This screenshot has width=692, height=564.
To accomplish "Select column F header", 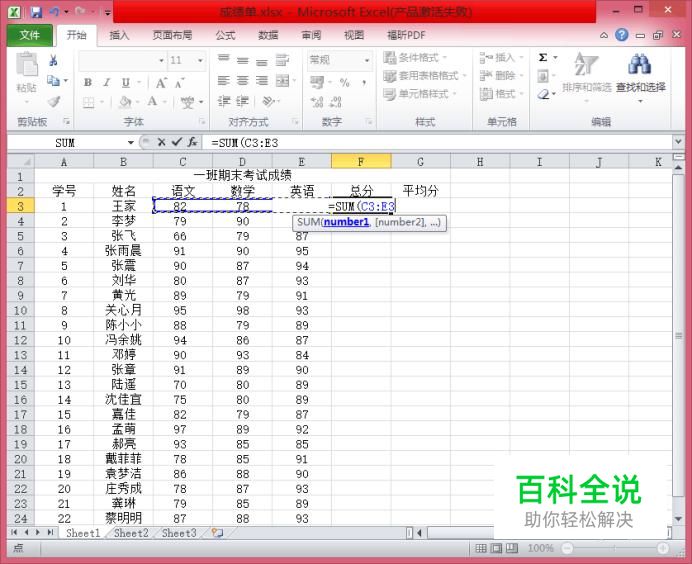I will (x=361, y=162).
